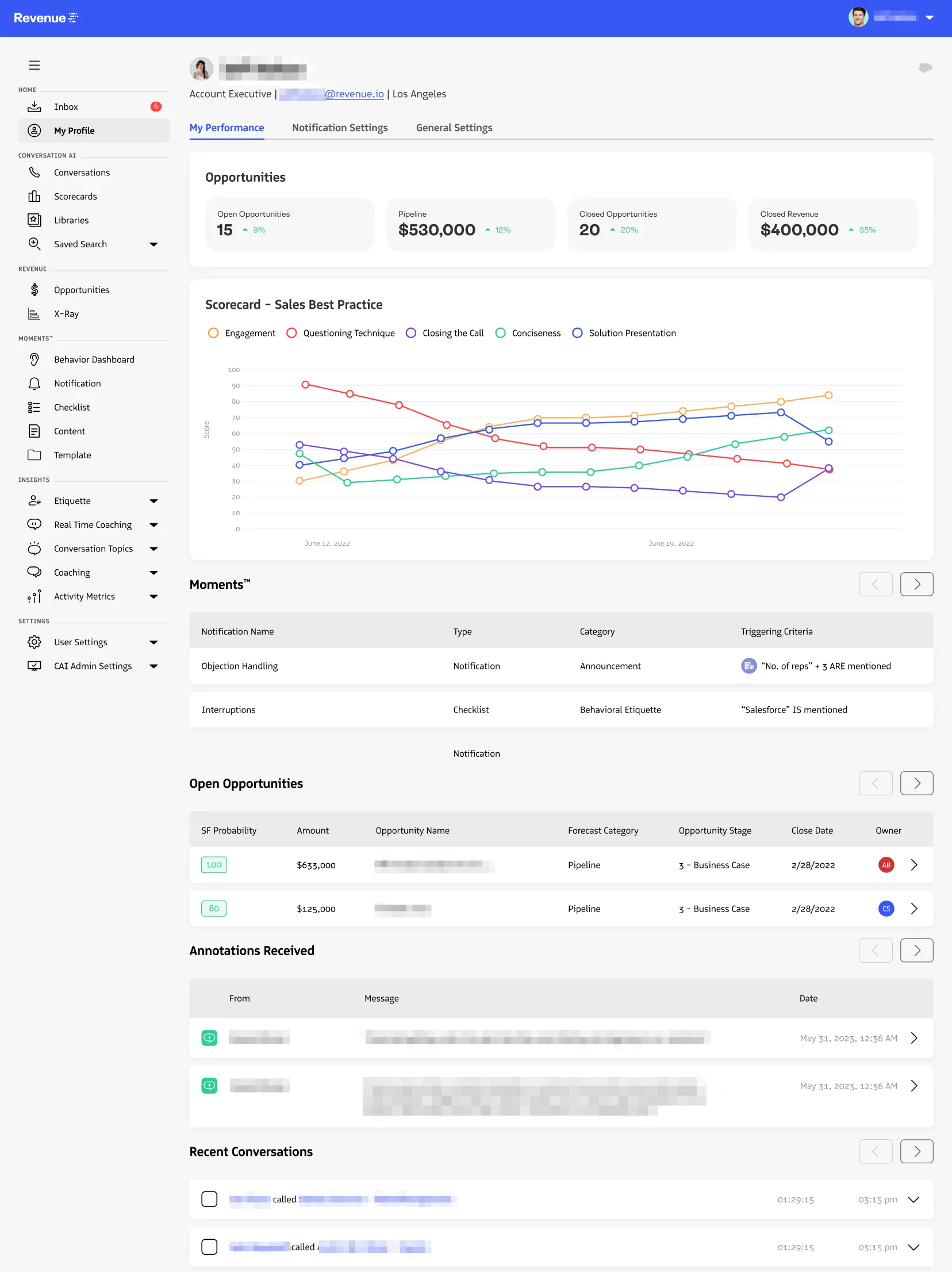Screen dimensions: 952x1272
Task: Click the Activity Metrics icon
Action: [34, 596]
